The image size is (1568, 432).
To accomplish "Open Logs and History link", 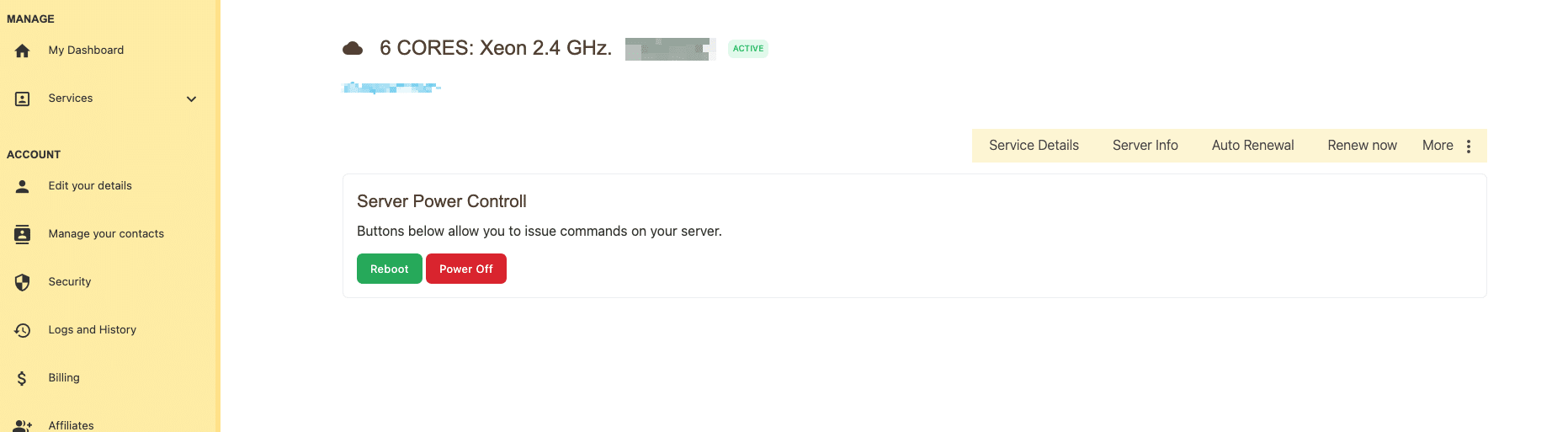I will point(93,330).
